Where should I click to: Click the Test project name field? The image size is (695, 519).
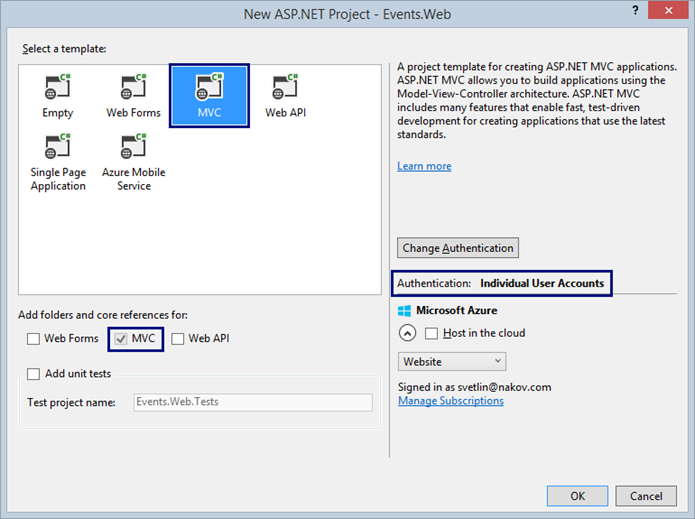(252, 402)
